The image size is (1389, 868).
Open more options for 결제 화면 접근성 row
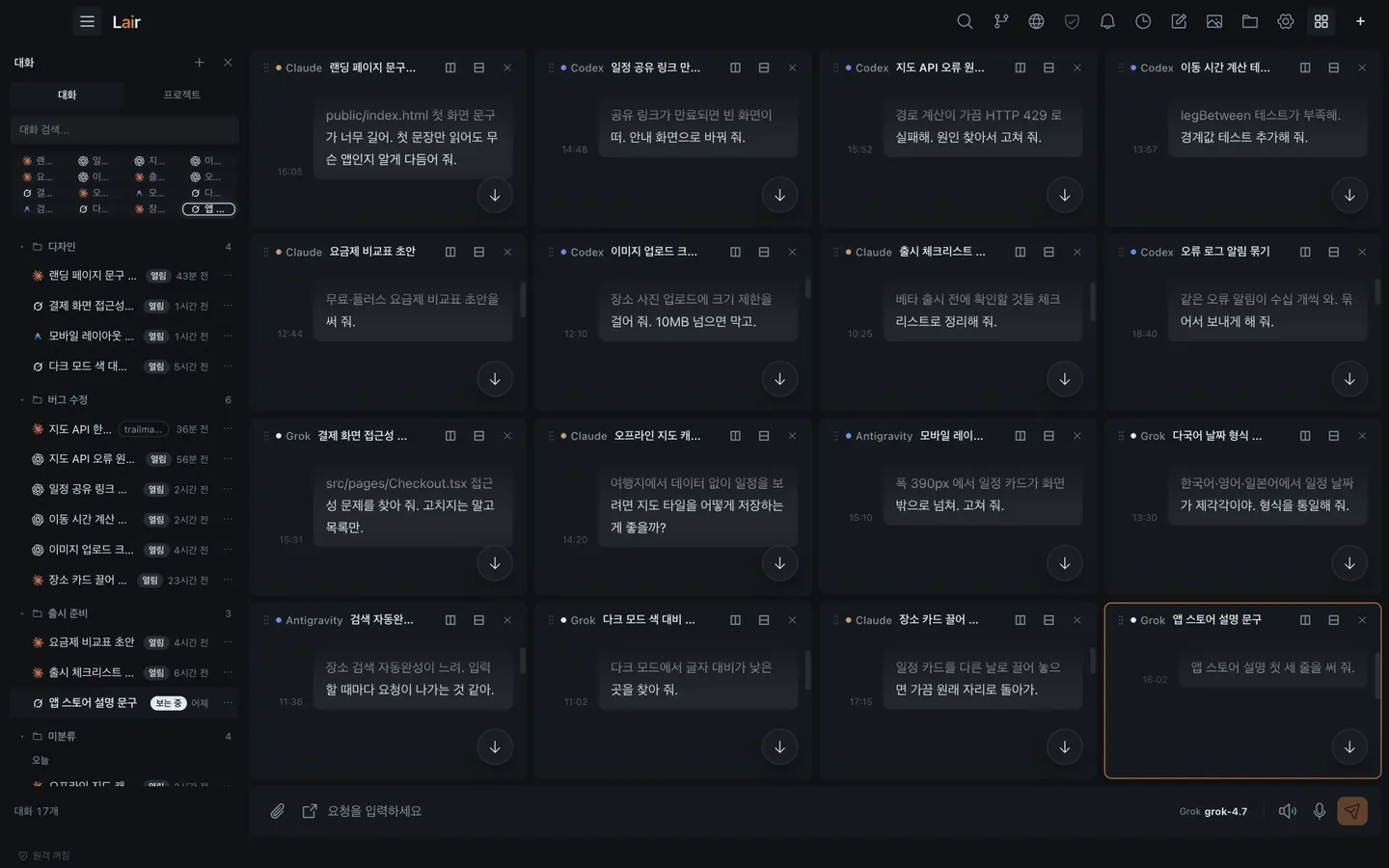click(x=229, y=306)
